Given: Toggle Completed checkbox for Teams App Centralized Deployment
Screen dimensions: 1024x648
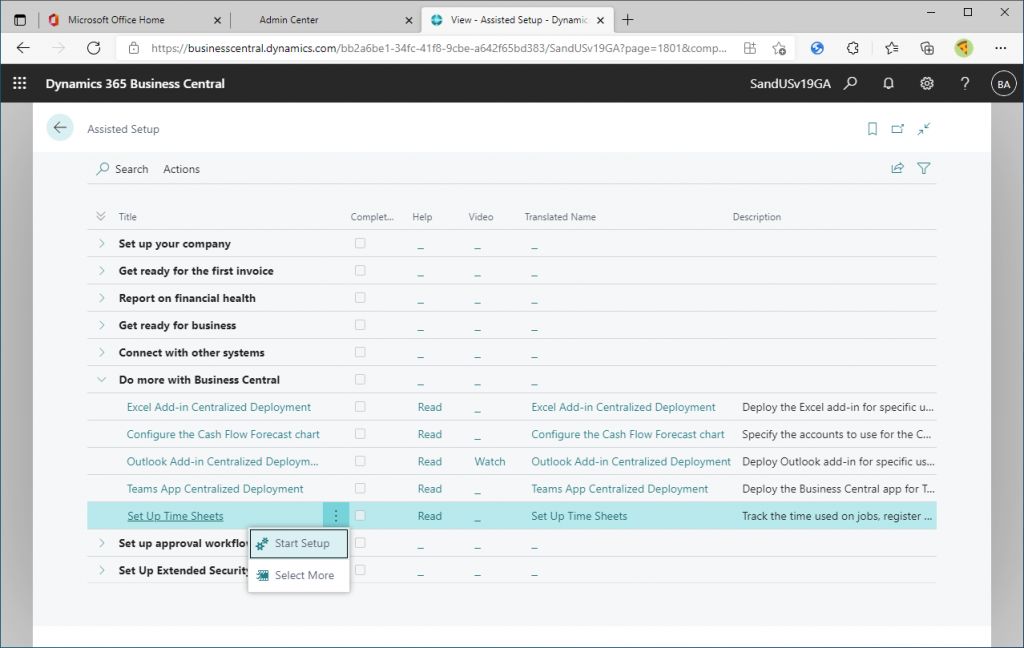Looking at the screenshot, I should pos(360,488).
